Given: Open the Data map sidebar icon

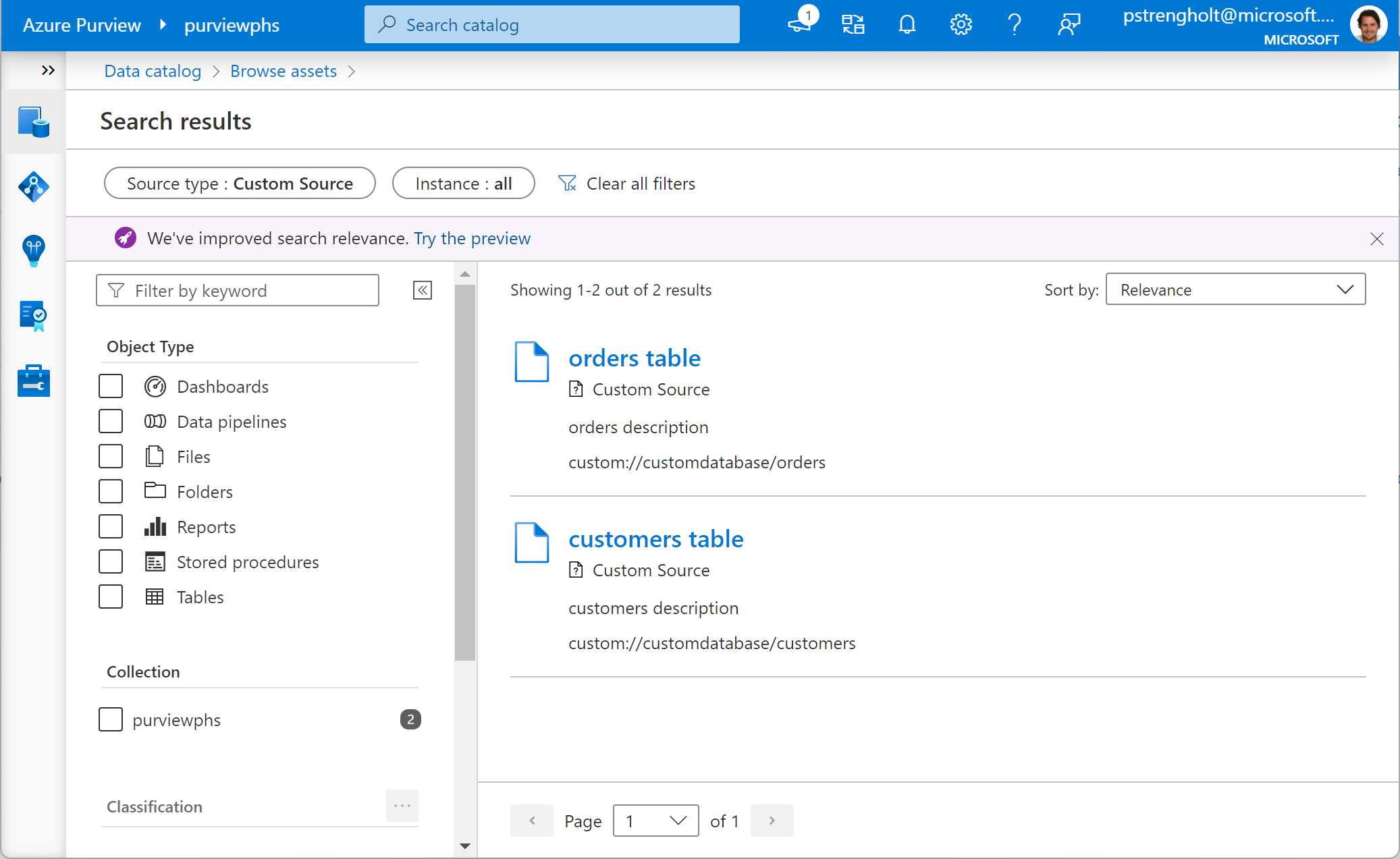Looking at the screenshot, I should click(33, 187).
